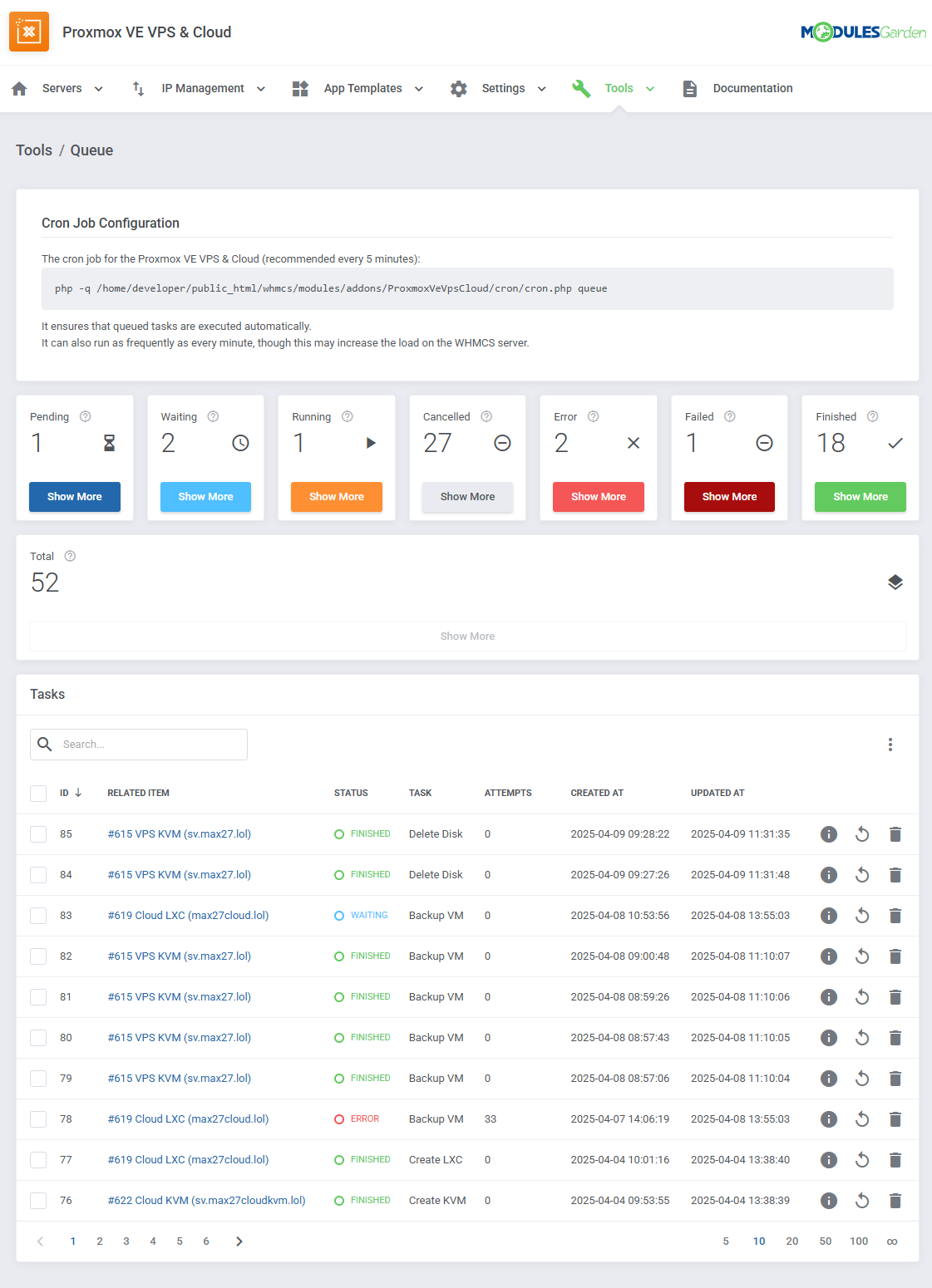Click the IP Management arrows icon

(x=139, y=88)
